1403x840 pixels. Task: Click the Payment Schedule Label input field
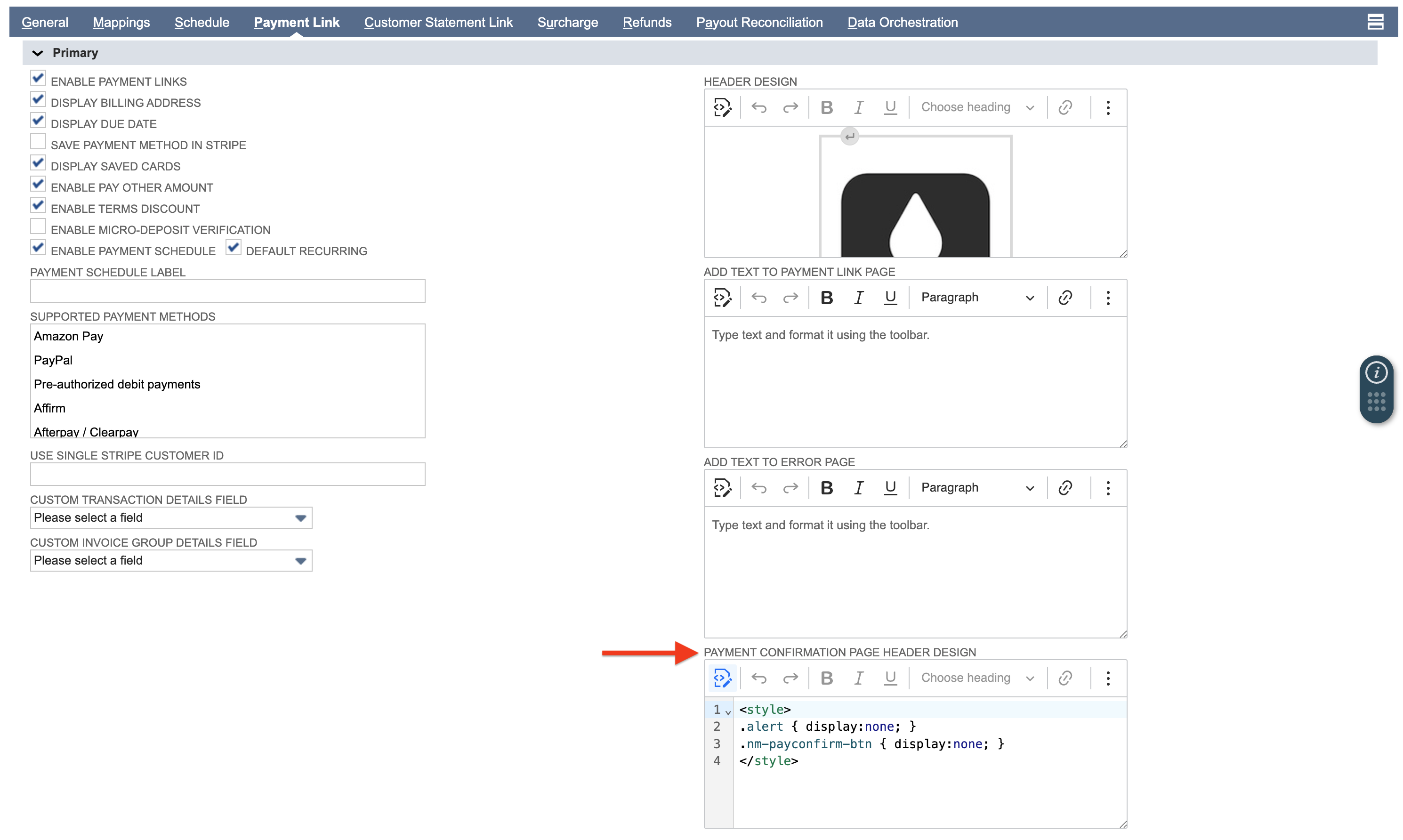click(x=227, y=291)
